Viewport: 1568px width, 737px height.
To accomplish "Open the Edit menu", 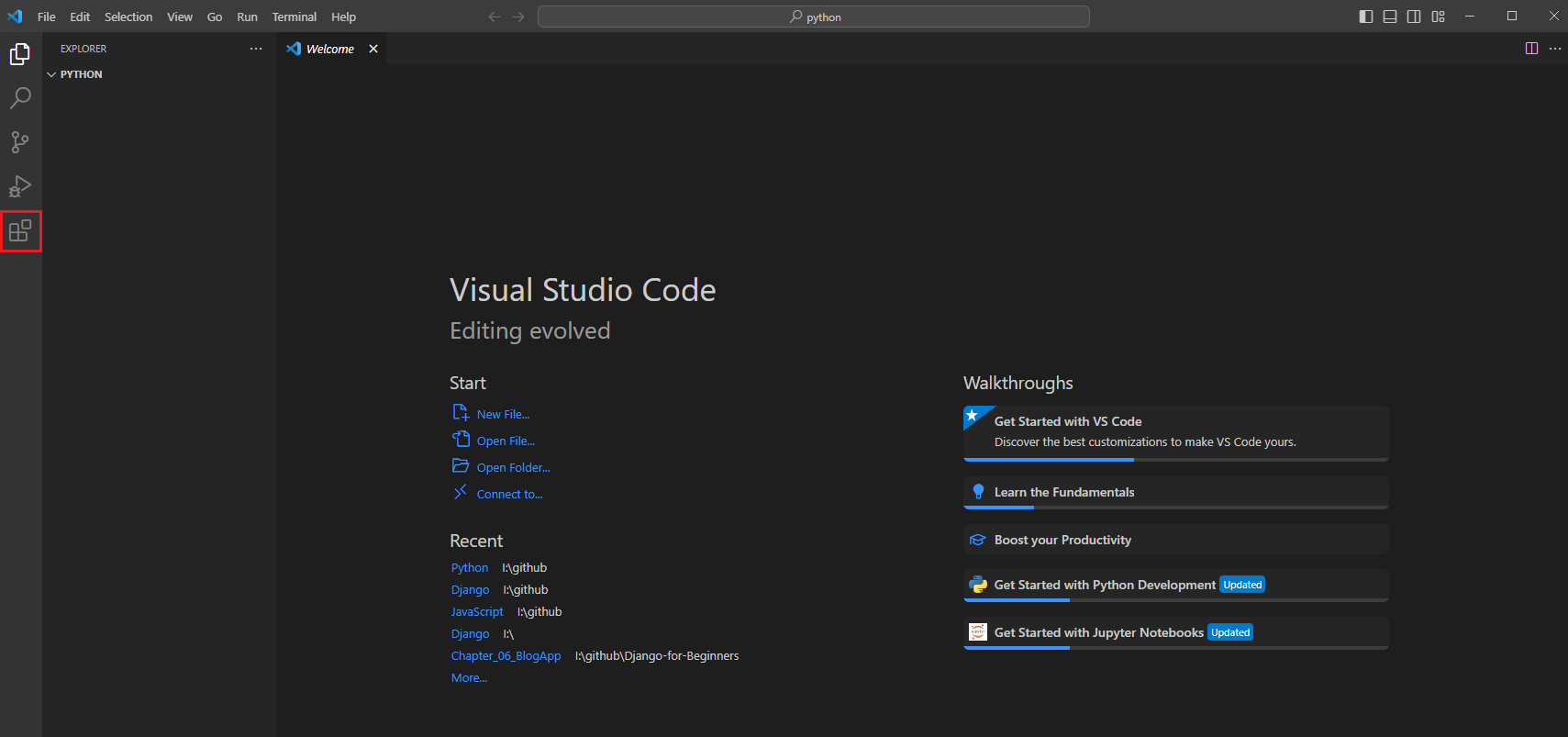I will (80, 17).
